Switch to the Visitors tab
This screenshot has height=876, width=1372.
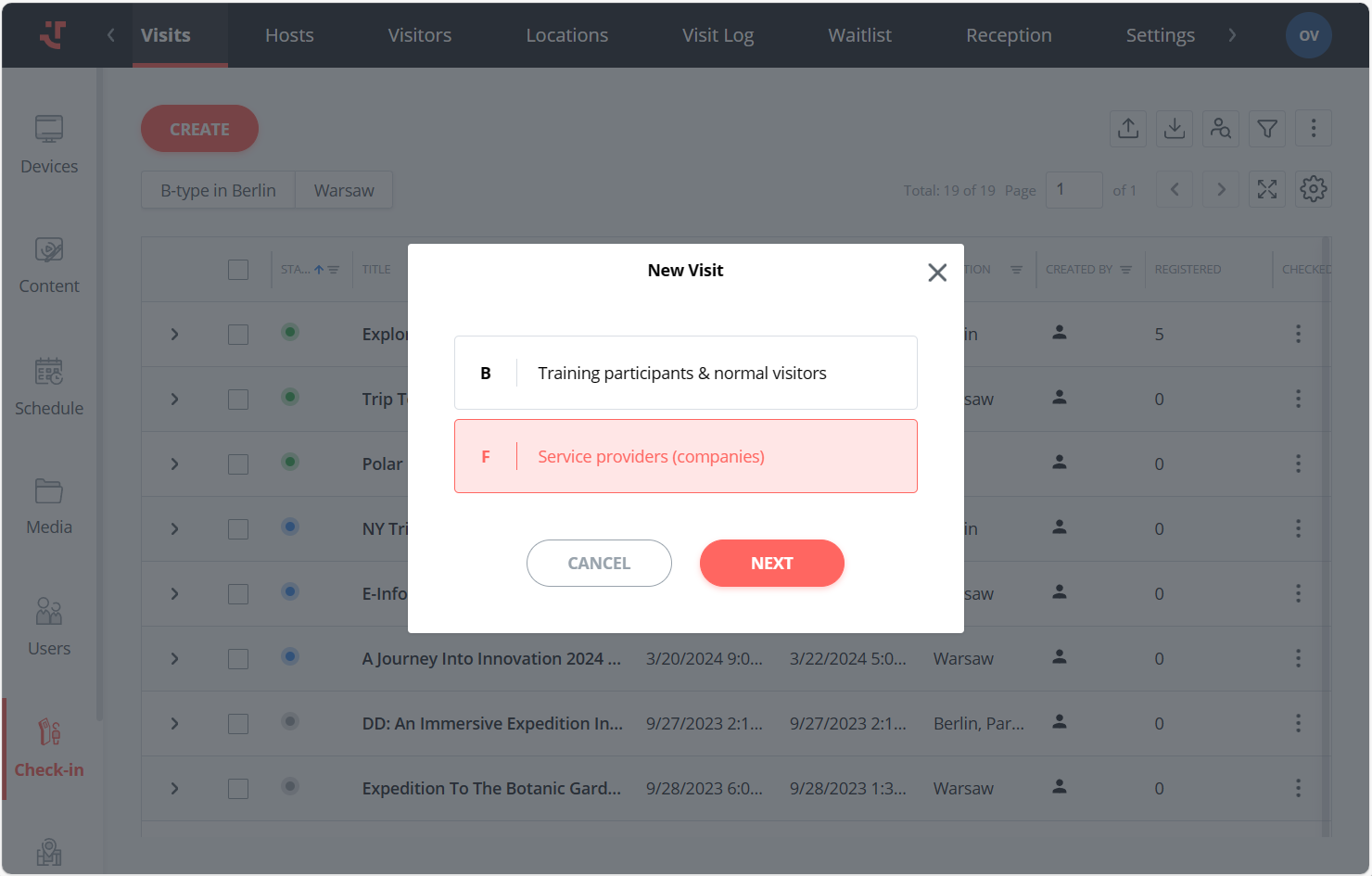coord(419,35)
